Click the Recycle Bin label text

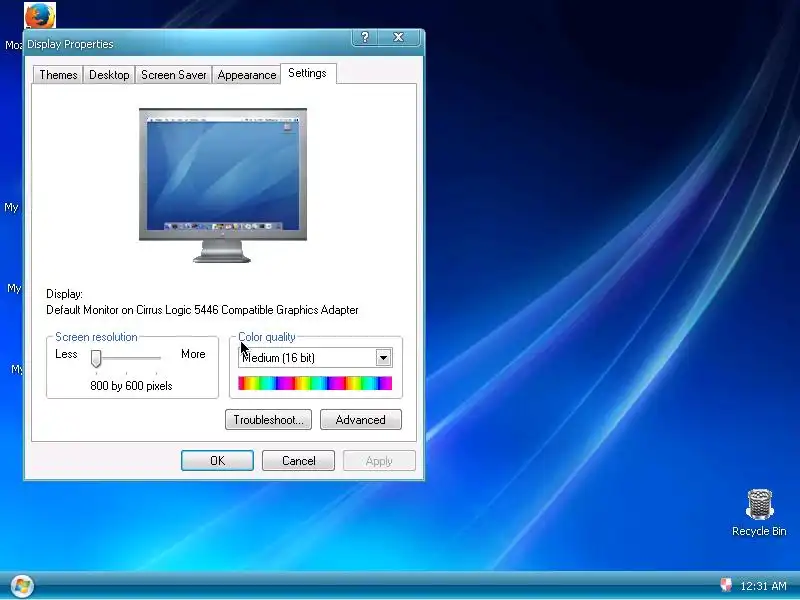(759, 531)
